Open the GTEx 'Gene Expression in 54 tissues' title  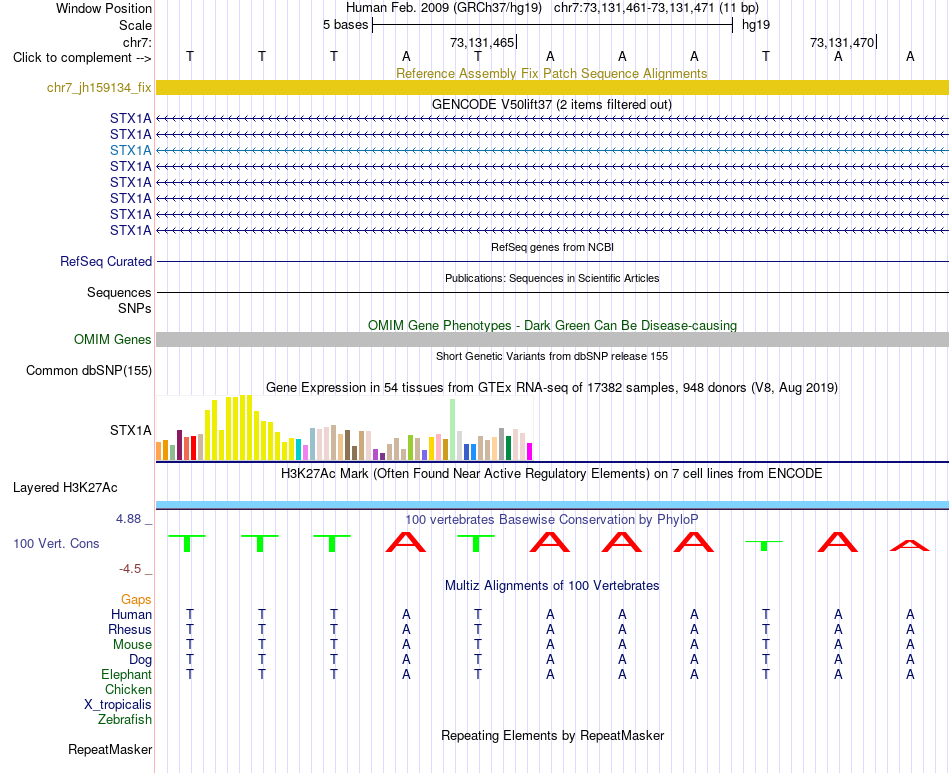(552, 387)
